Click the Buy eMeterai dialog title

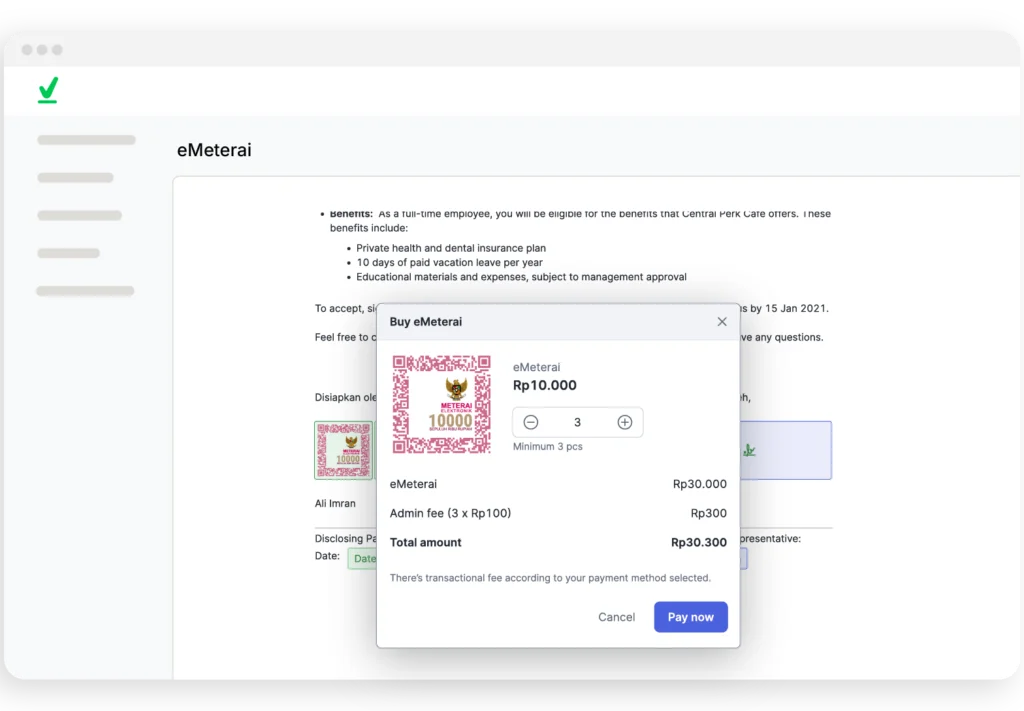[x=426, y=322]
